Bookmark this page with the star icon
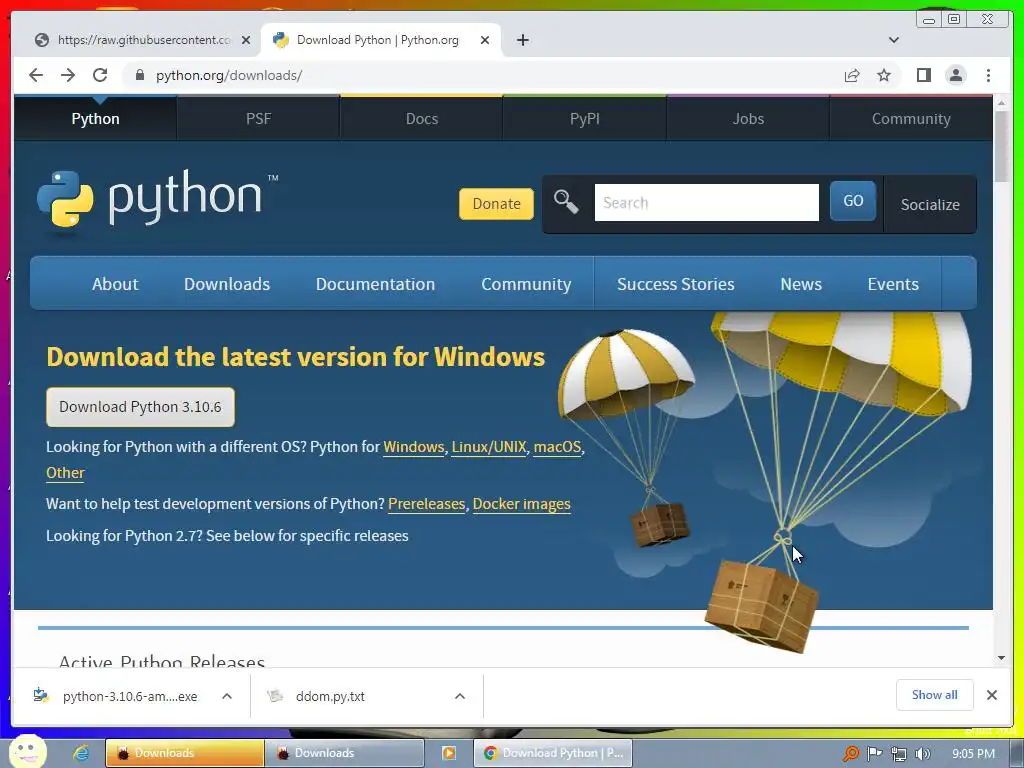The width and height of the screenshot is (1024, 768). tap(884, 75)
